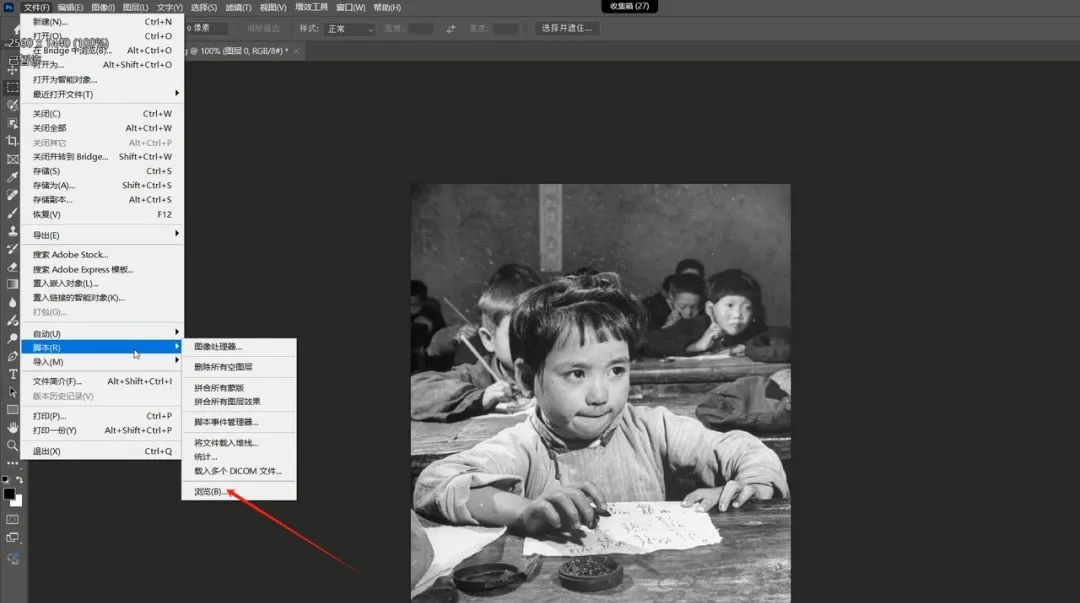The image size is (1080, 603).
Task: Change screen mode icon in toolbar
Action: (x=12, y=538)
